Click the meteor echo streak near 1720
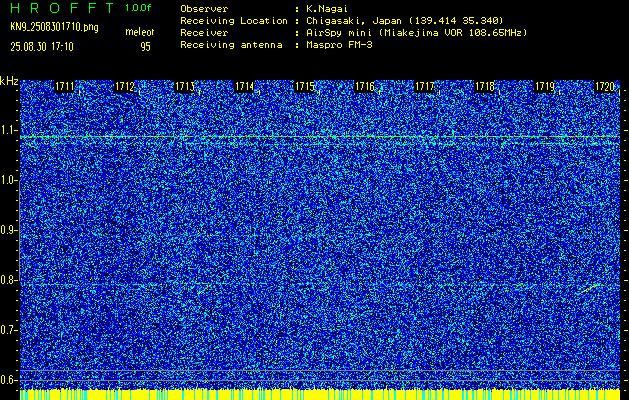The height and width of the screenshot is (400, 629). (x=591, y=288)
